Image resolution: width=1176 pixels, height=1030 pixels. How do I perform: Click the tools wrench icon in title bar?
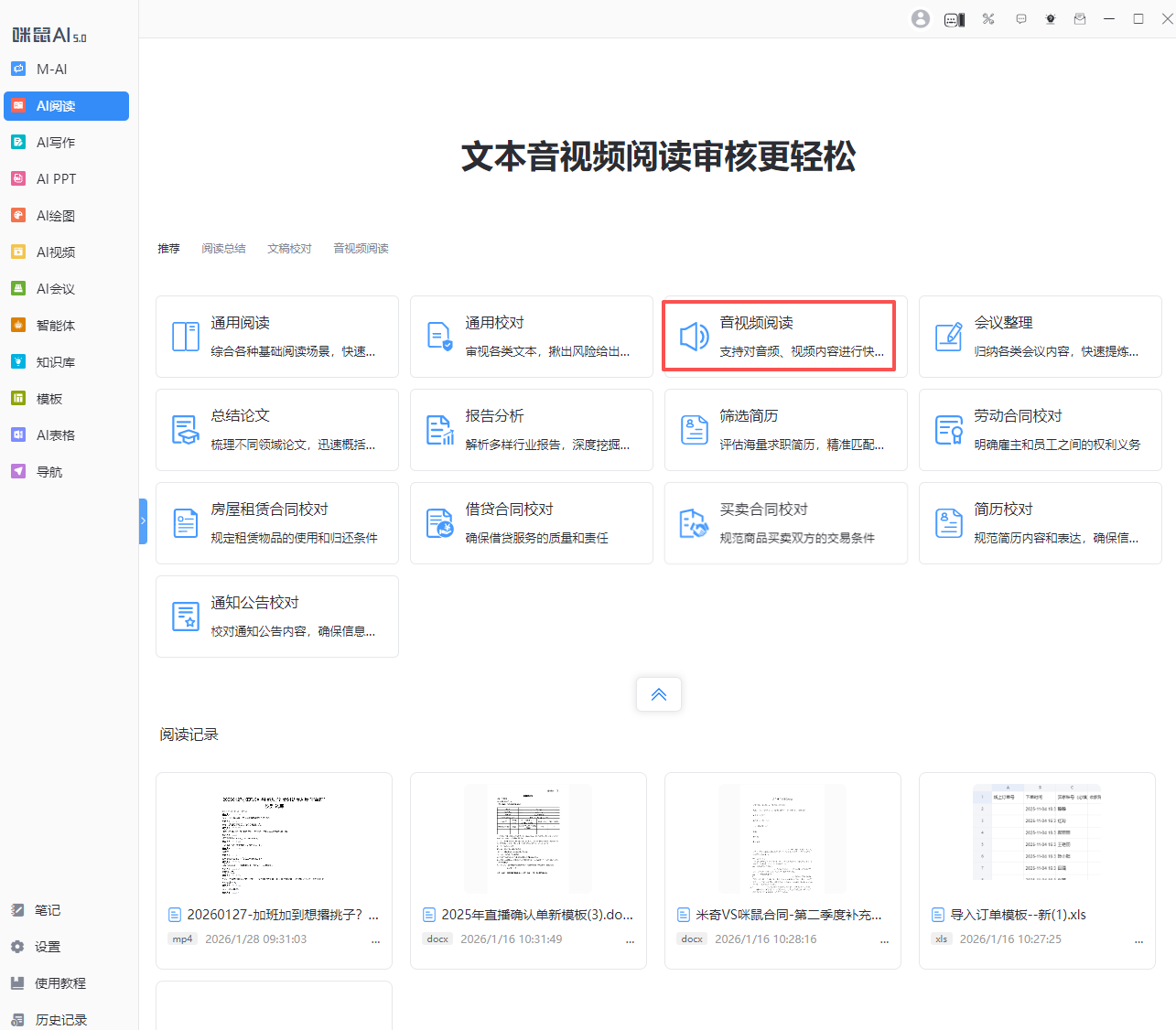[988, 19]
